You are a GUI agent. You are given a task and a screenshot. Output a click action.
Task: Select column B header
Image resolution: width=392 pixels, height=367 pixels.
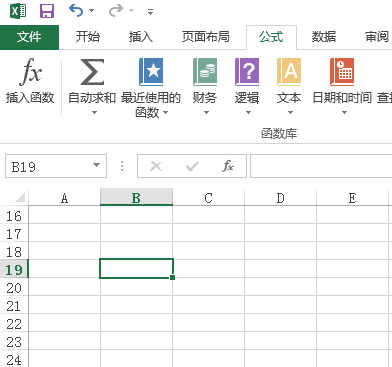pyautogui.click(x=136, y=198)
